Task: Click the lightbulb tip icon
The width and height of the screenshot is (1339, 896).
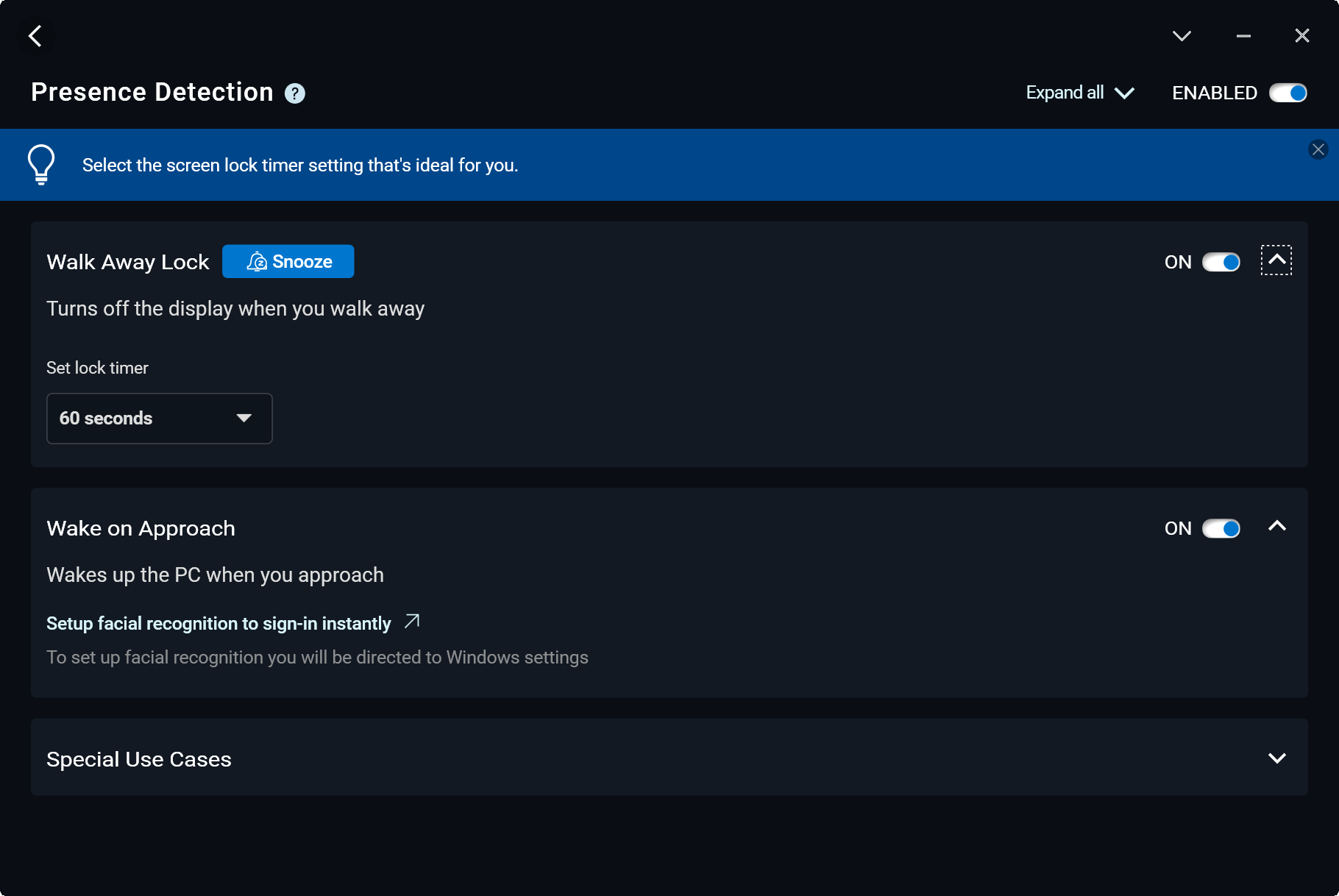Action: (x=41, y=164)
